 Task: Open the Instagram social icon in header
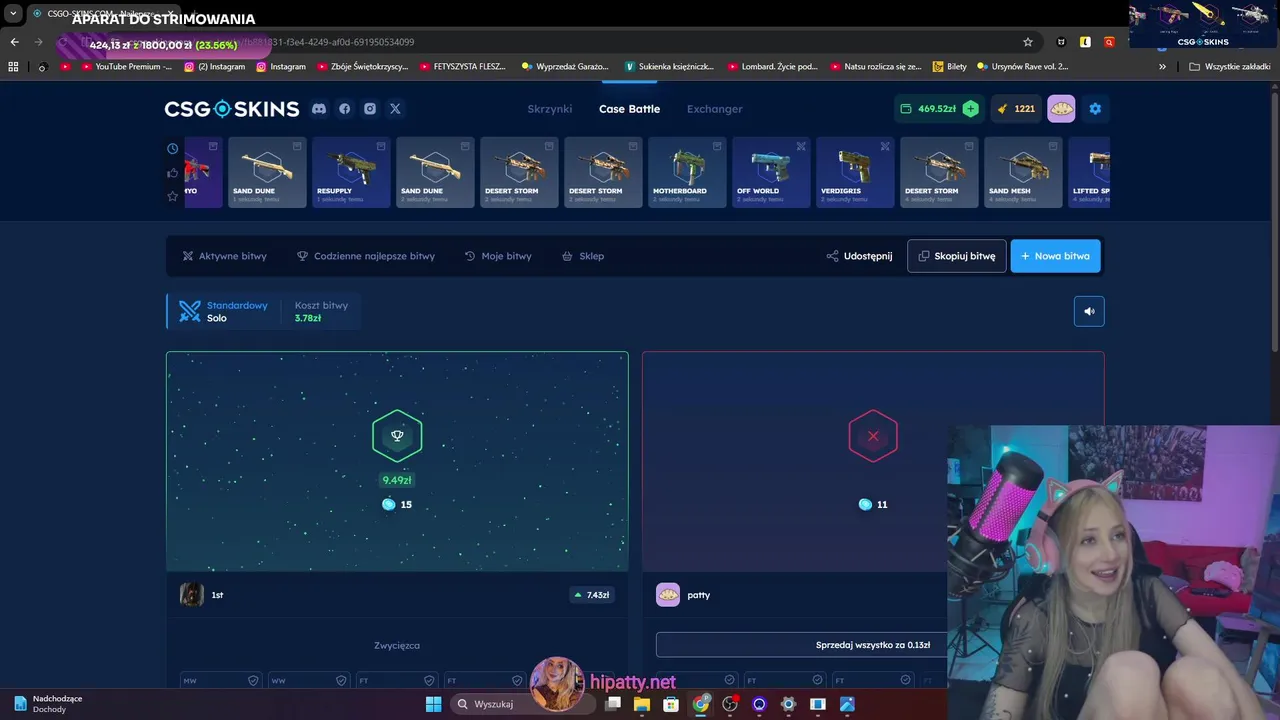[370, 109]
